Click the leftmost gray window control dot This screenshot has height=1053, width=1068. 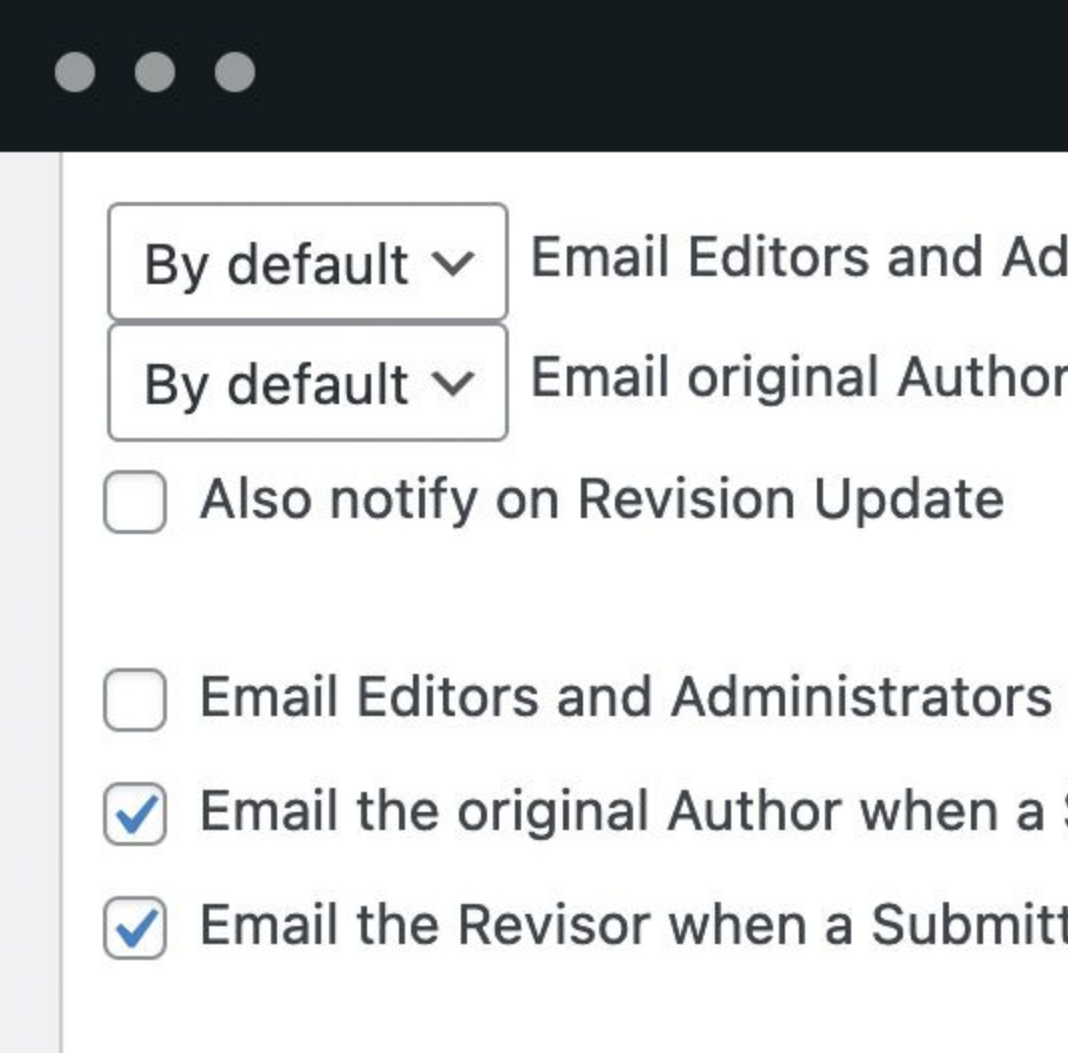click(x=75, y=72)
